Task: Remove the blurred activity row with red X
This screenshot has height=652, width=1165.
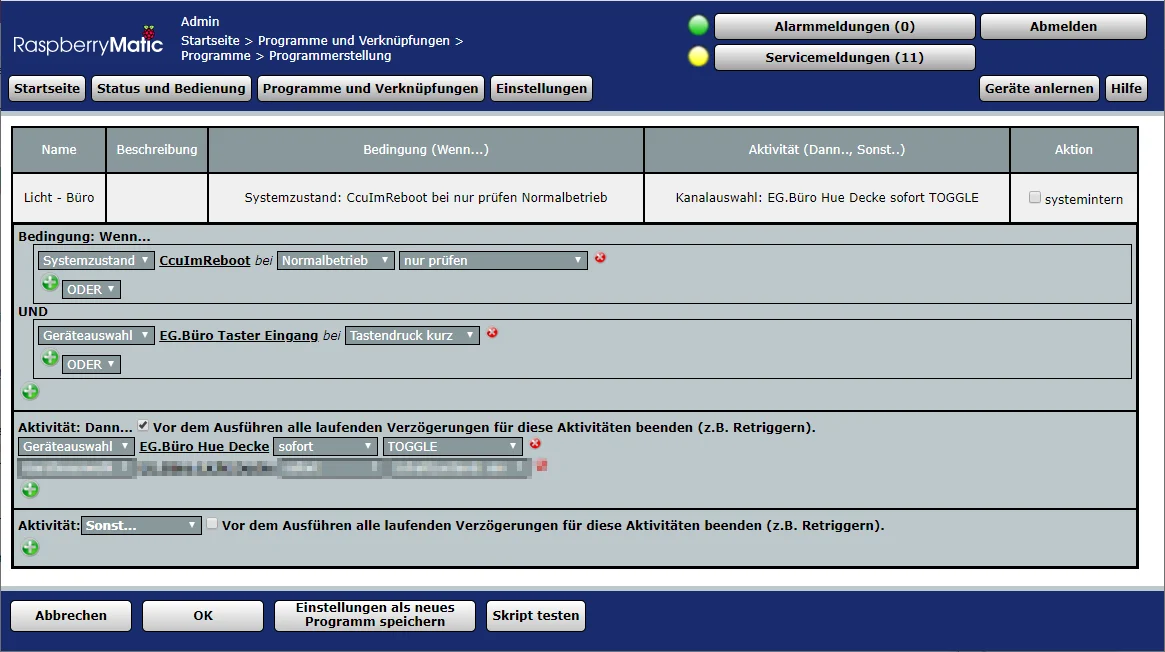Action: (x=542, y=466)
